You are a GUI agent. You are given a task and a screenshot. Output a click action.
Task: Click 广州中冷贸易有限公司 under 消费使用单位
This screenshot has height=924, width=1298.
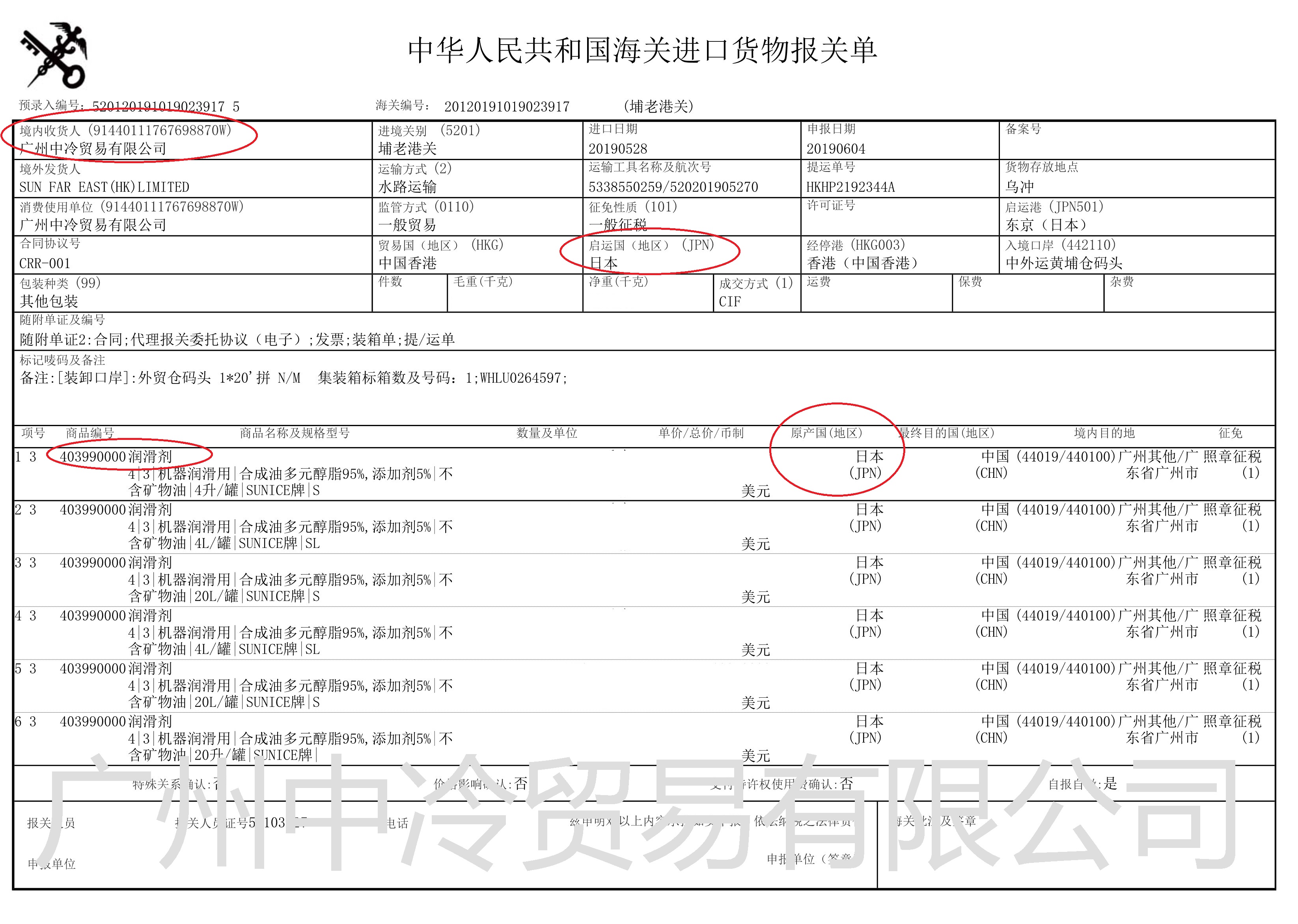point(93,225)
